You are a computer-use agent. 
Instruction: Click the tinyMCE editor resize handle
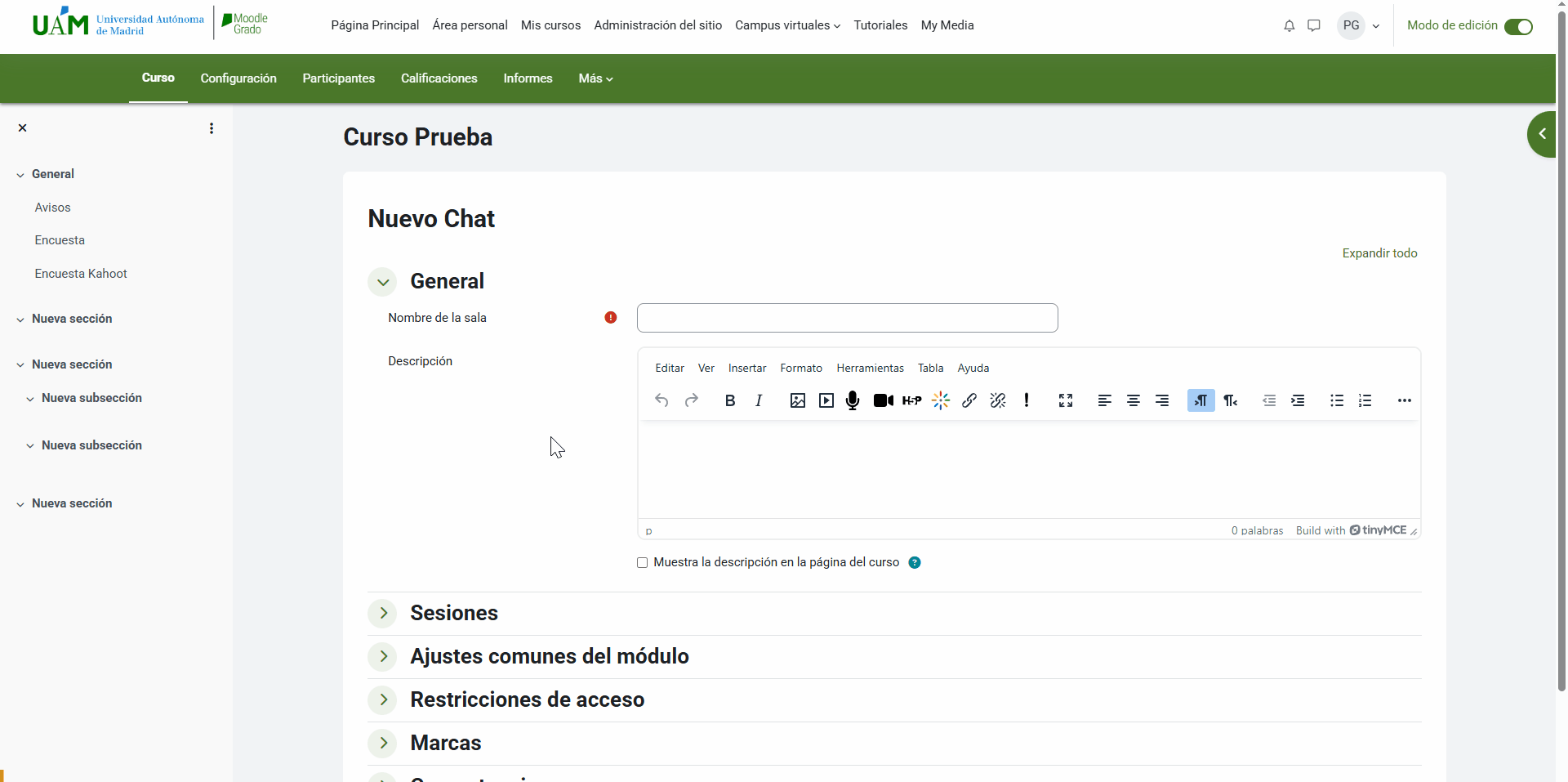(1414, 531)
